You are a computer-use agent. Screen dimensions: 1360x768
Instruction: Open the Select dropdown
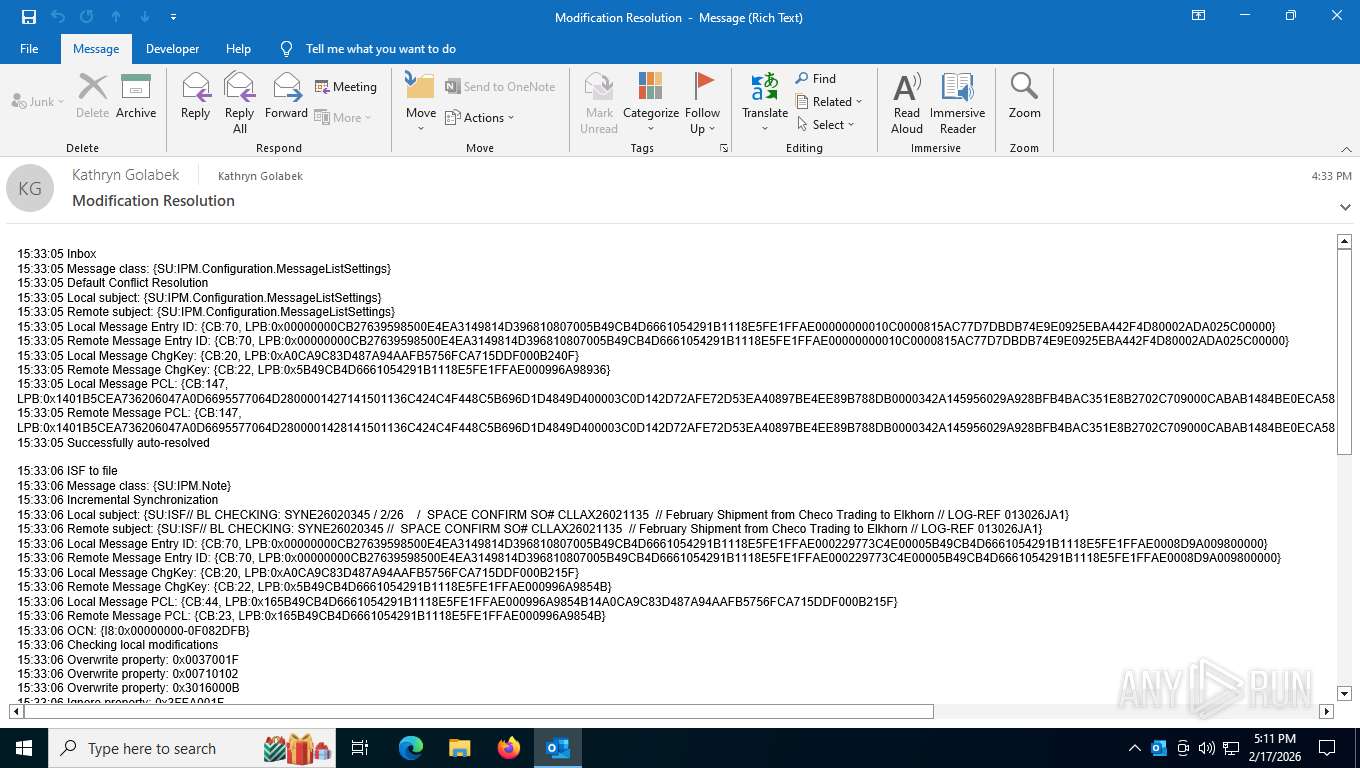tap(826, 124)
